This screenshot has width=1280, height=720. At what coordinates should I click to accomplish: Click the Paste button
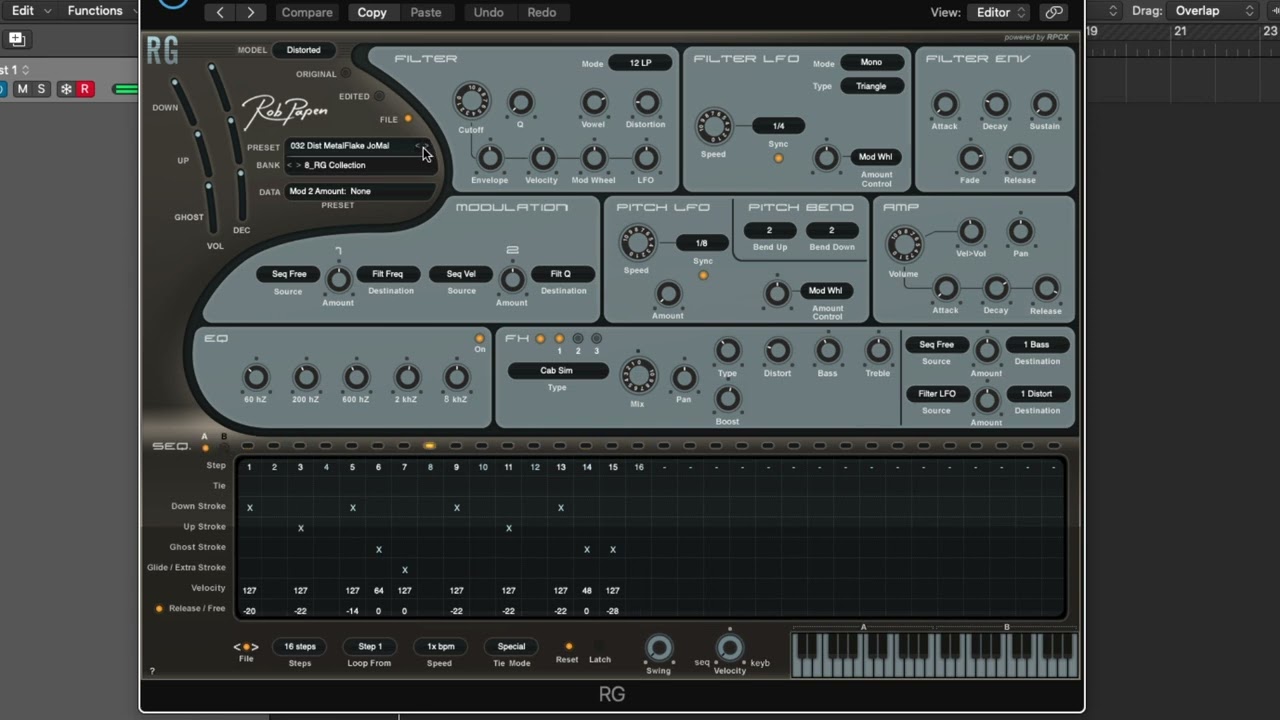[426, 12]
